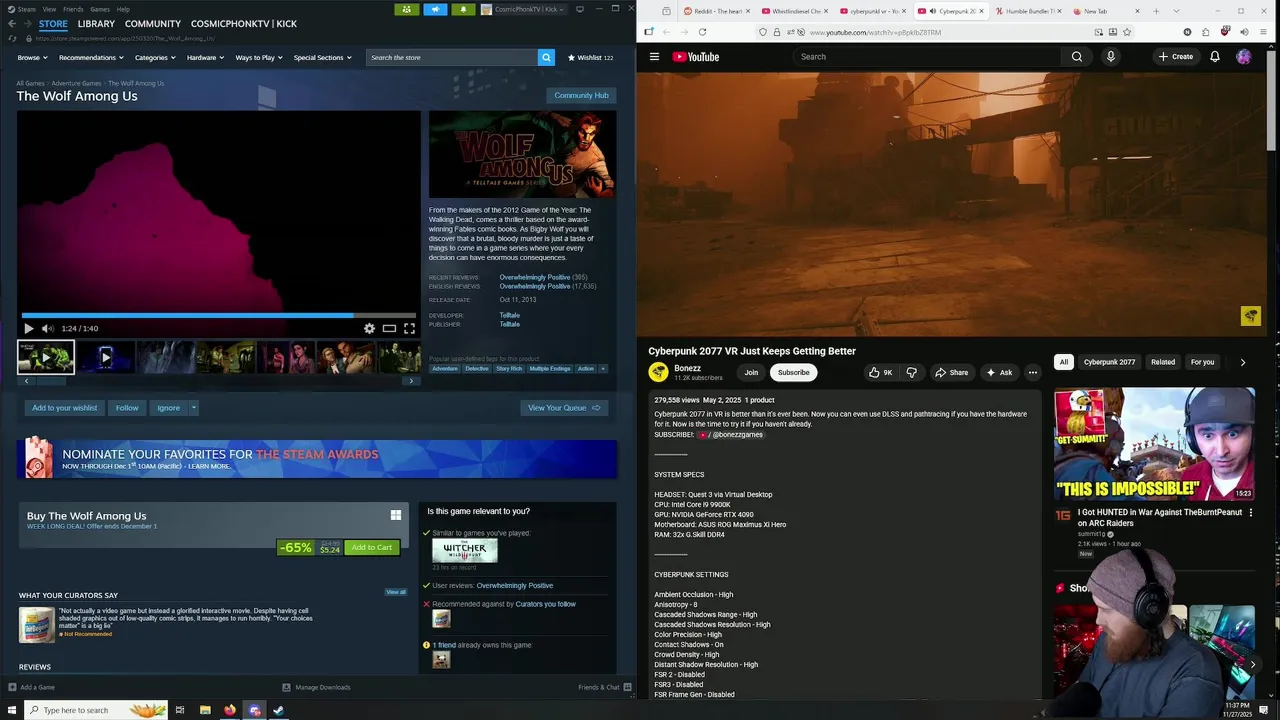
Task: Open the Steam Wishlist
Action: pos(590,57)
